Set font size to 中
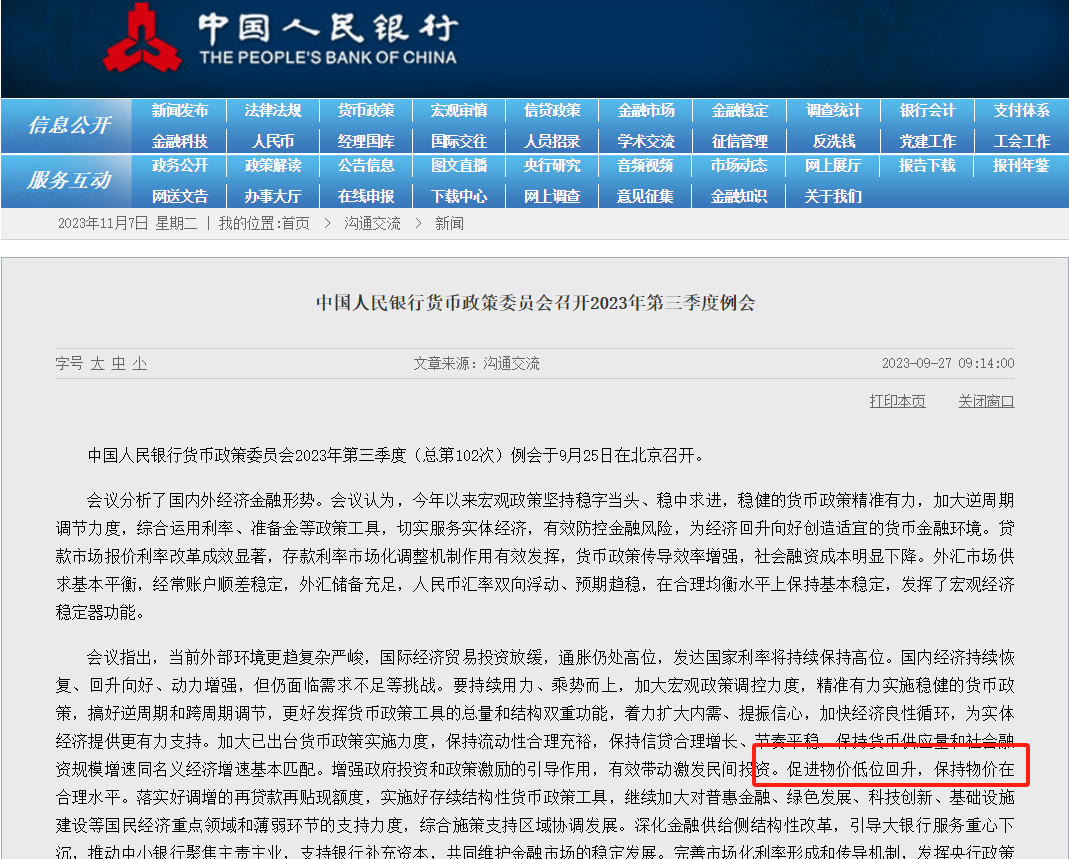The height and width of the screenshot is (859, 1069). point(119,363)
